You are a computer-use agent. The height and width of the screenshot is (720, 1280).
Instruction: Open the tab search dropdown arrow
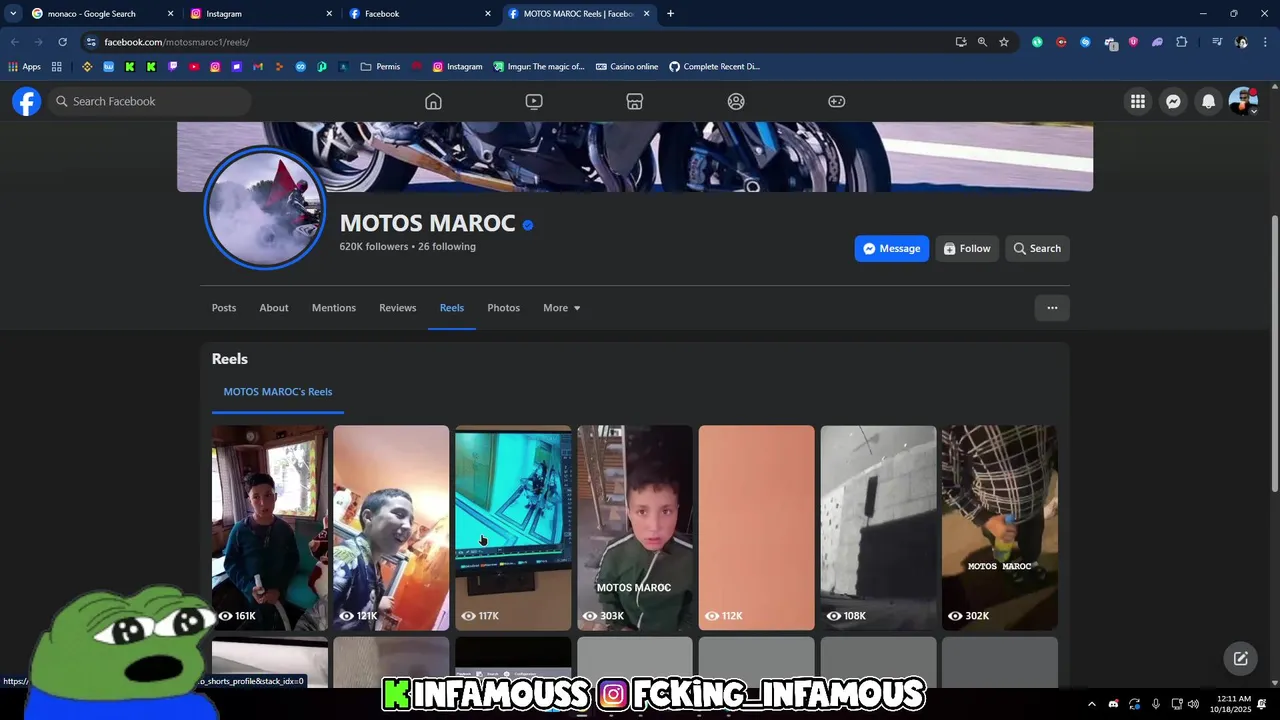pos(13,14)
